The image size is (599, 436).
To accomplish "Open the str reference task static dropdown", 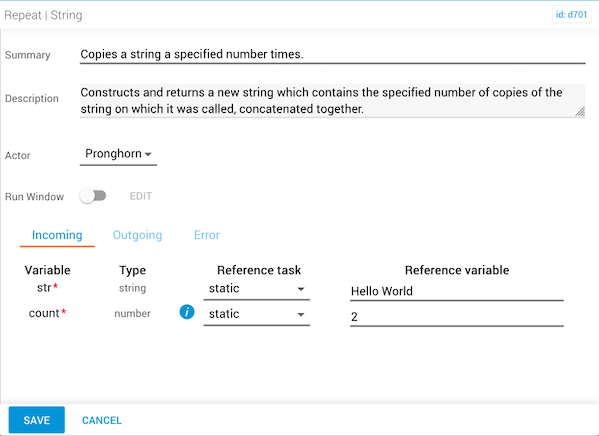I will (256, 289).
